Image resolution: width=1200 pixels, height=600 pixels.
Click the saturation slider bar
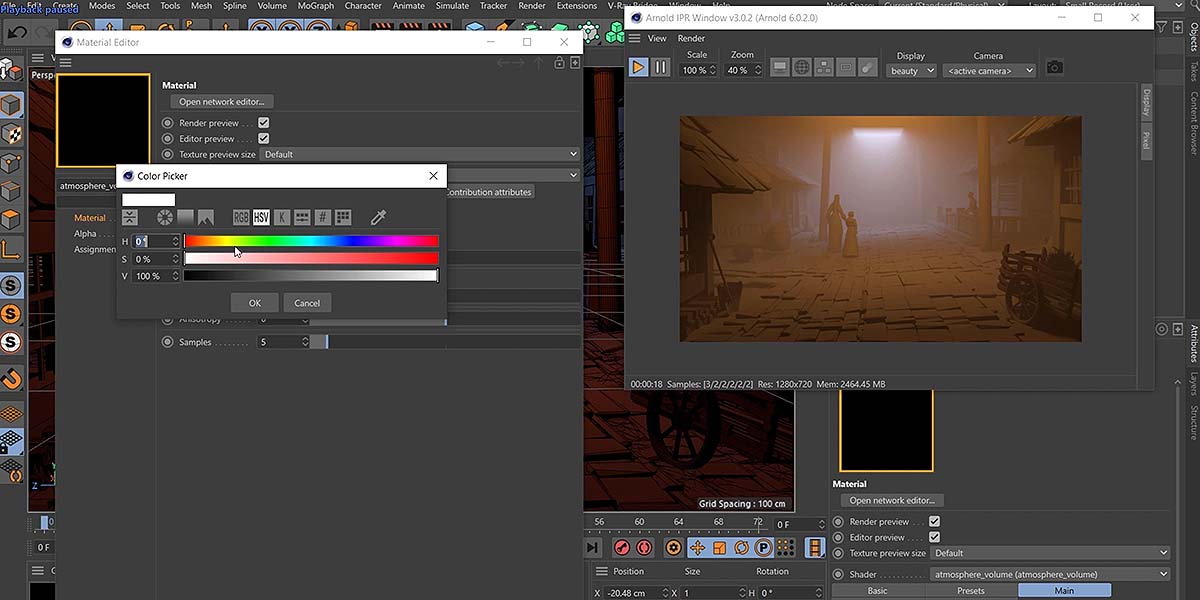click(311, 258)
